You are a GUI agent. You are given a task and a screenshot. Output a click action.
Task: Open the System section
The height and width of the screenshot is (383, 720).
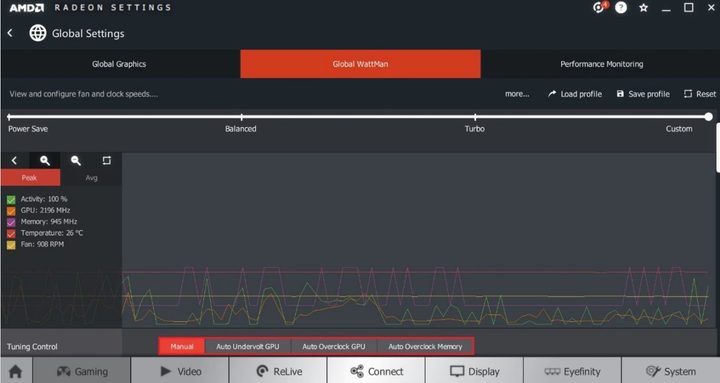click(x=670, y=371)
